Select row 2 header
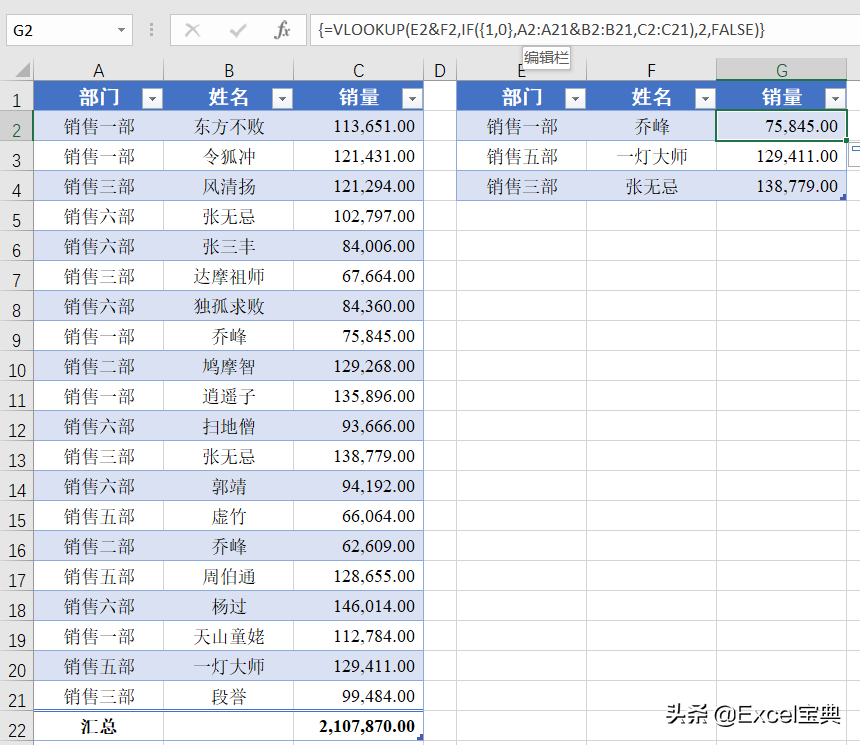This screenshot has width=860, height=745. coord(16,126)
